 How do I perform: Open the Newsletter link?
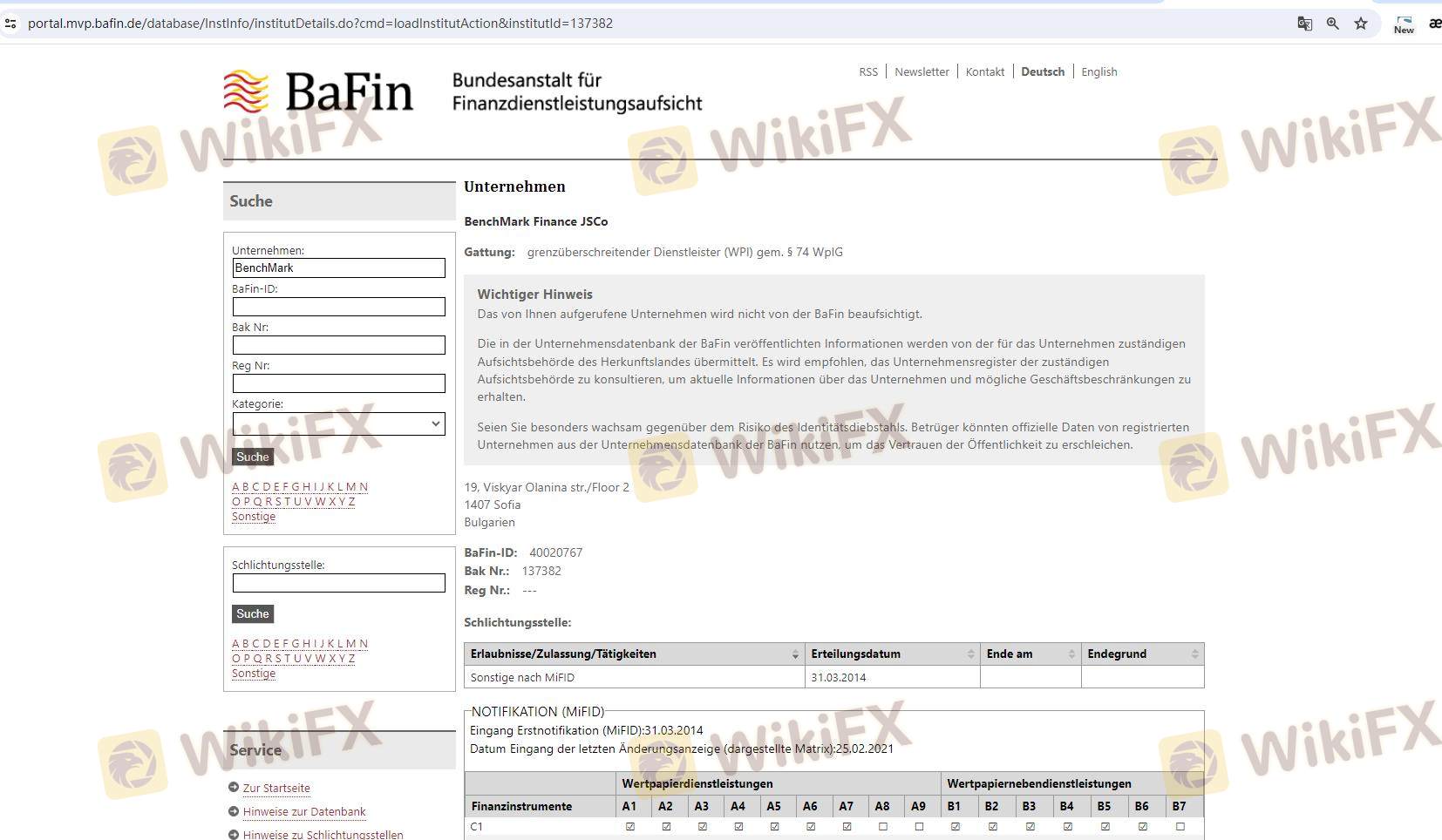pyautogui.click(x=922, y=71)
